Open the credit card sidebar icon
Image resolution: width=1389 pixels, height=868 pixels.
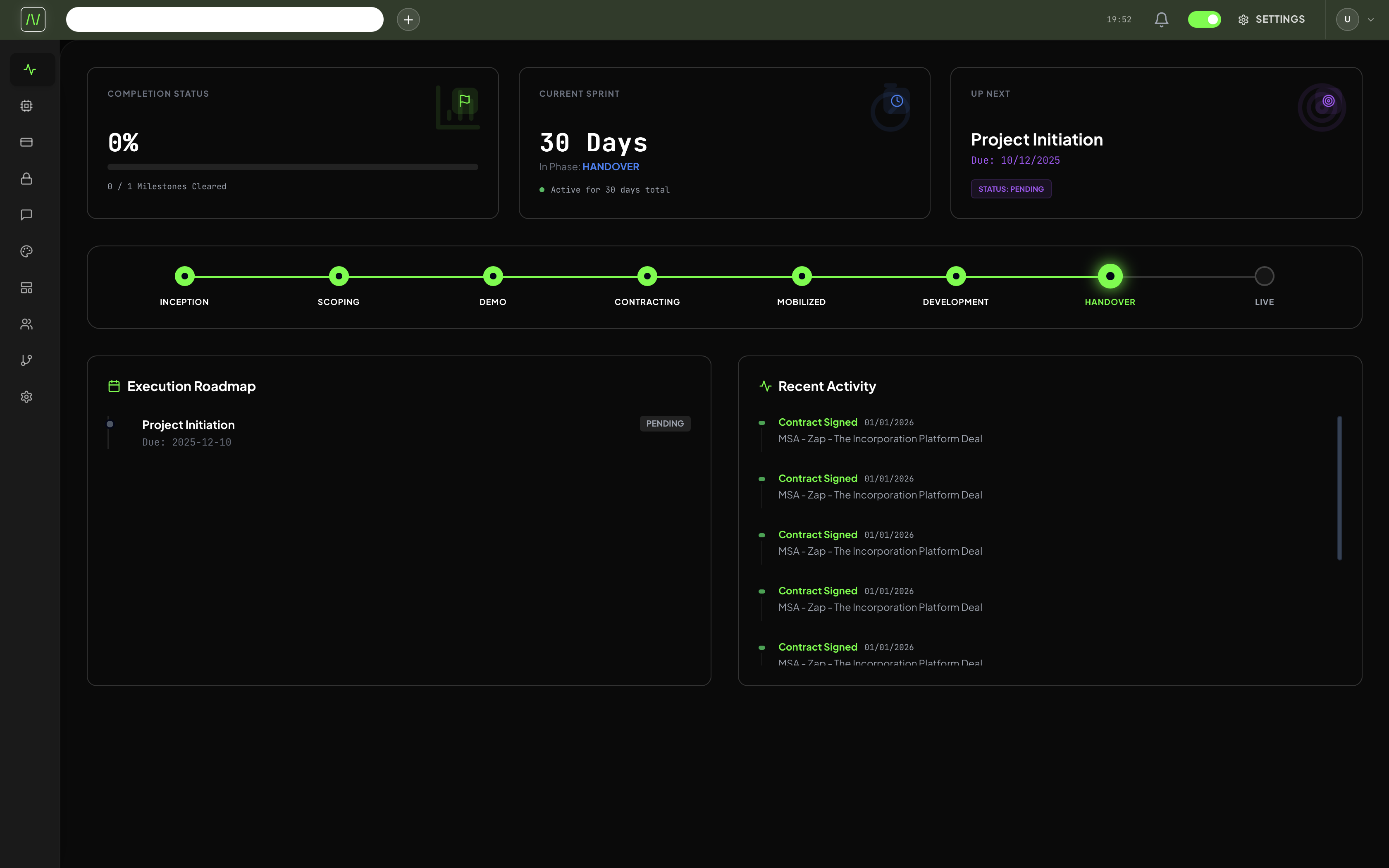26,142
